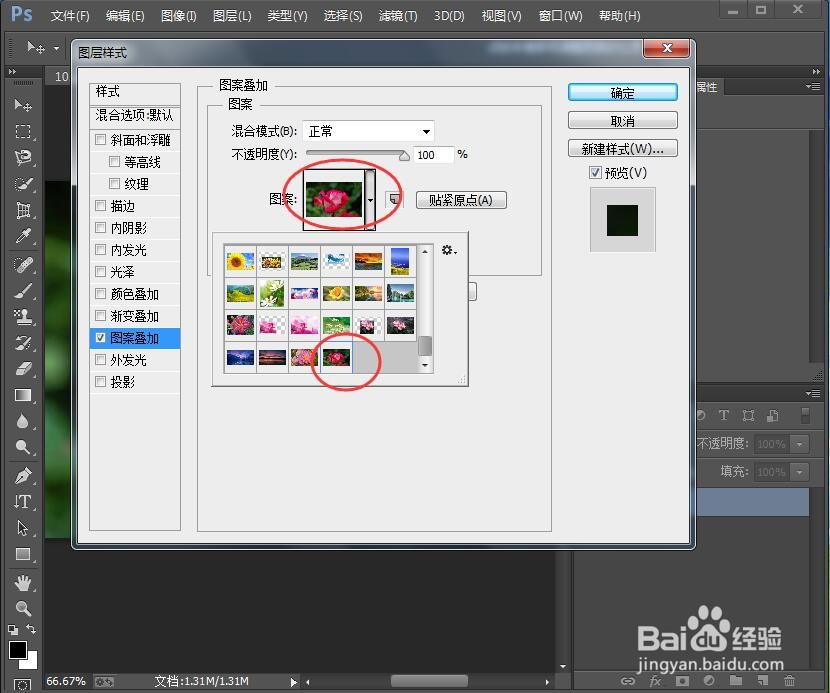The image size is (830, 693).
Task: Select the Path Selection tool
Action: (x=23, y=528)
